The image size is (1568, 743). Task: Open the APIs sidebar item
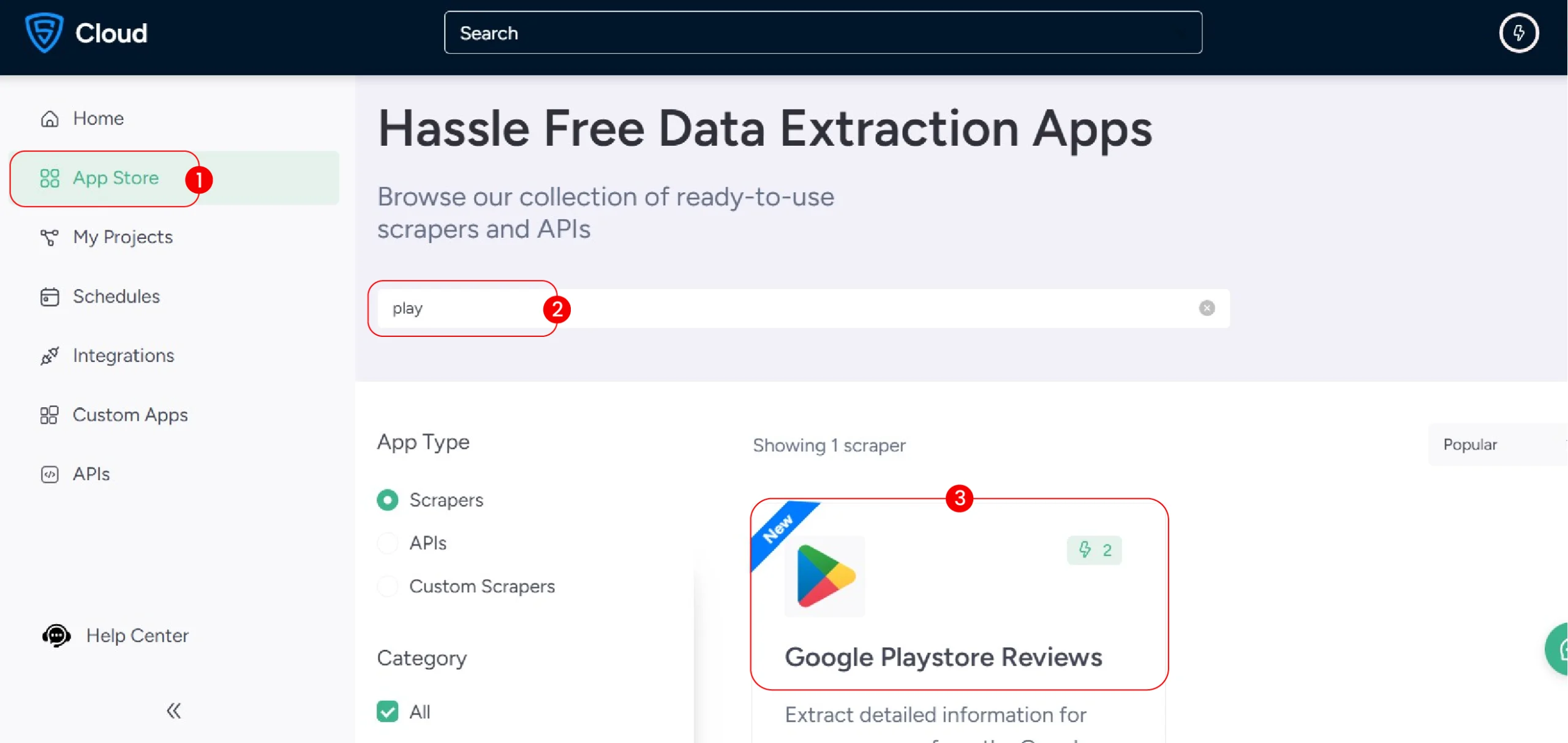91,474
